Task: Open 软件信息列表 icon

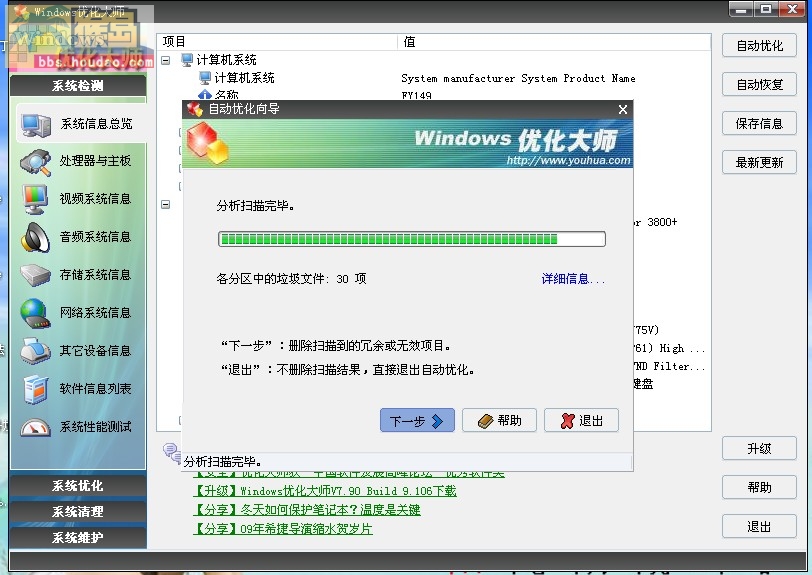Action: (35, 389)
